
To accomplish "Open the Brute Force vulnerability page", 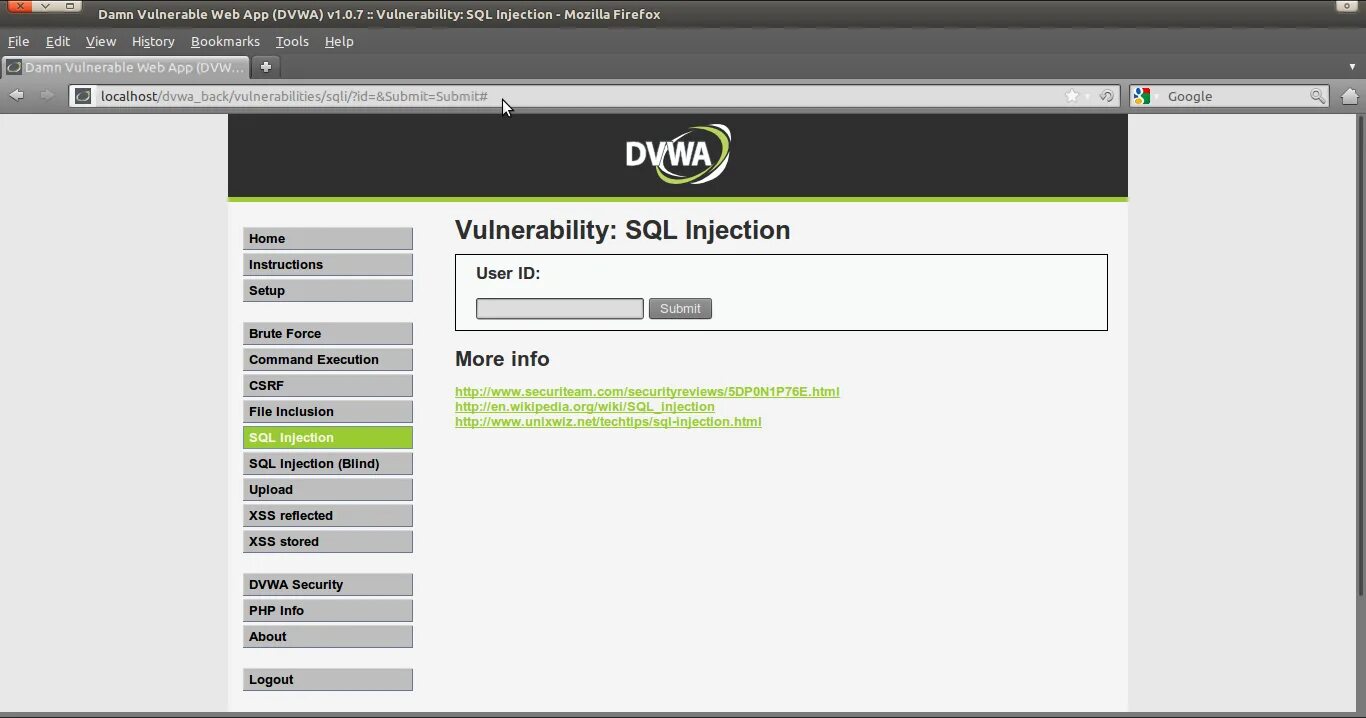I will pos(328,333).
